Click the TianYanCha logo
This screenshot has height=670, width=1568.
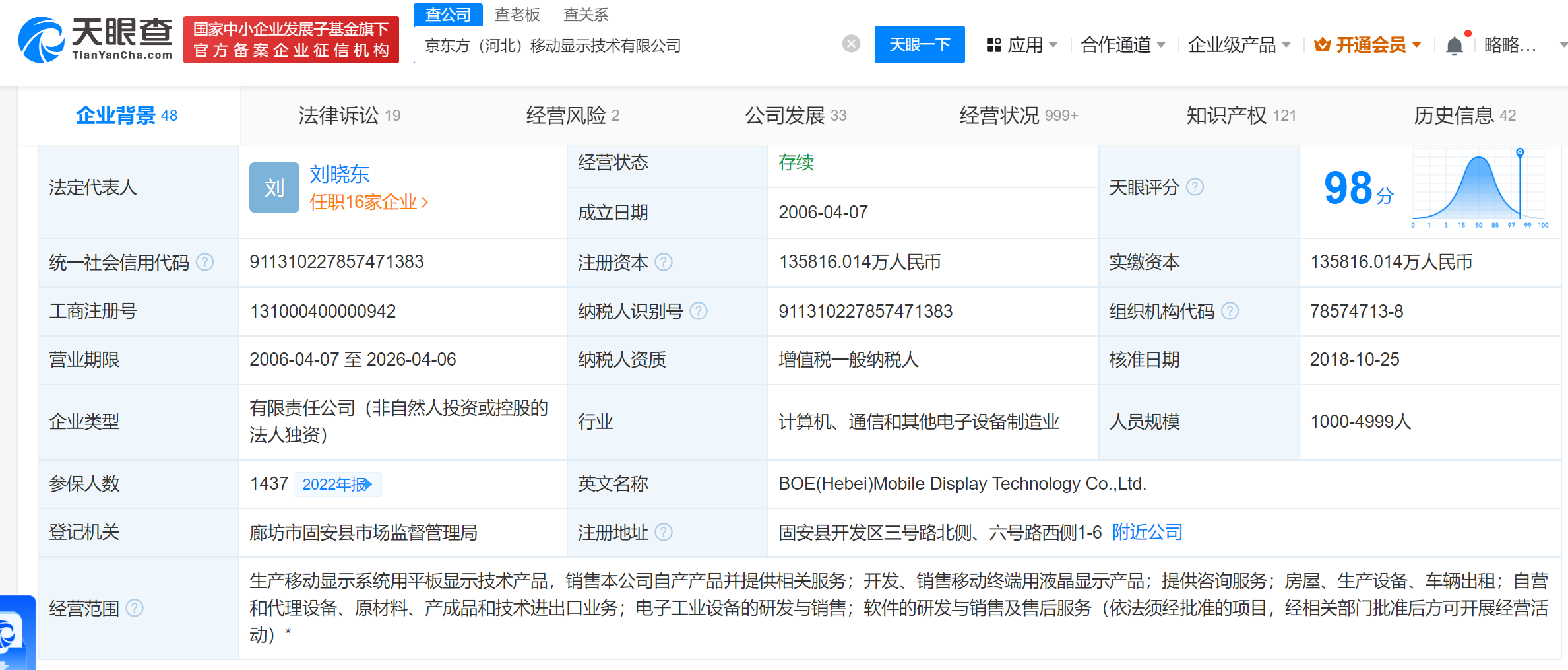(x=96, y=39)
